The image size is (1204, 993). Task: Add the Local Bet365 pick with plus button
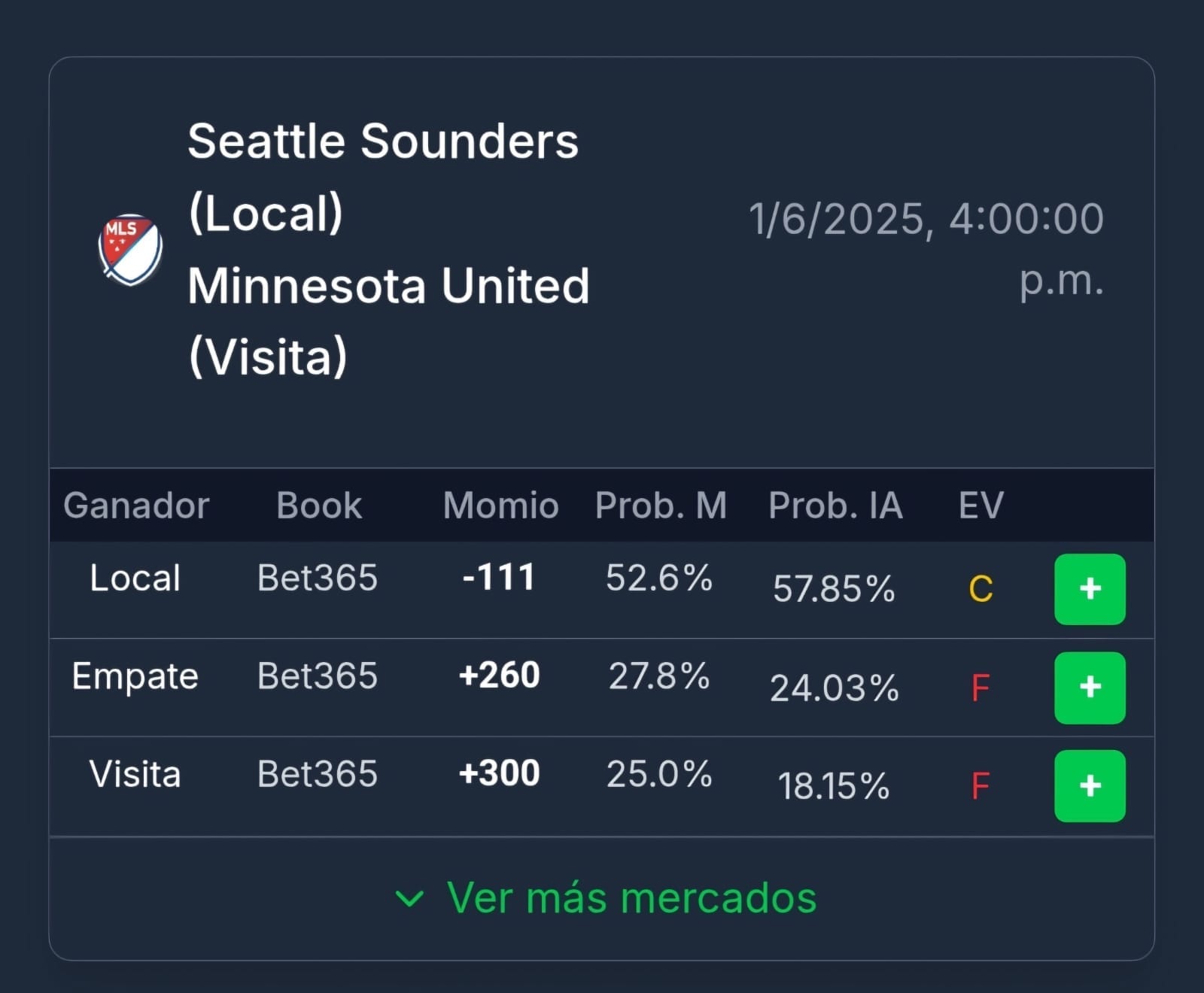[x=1090, y=589]
